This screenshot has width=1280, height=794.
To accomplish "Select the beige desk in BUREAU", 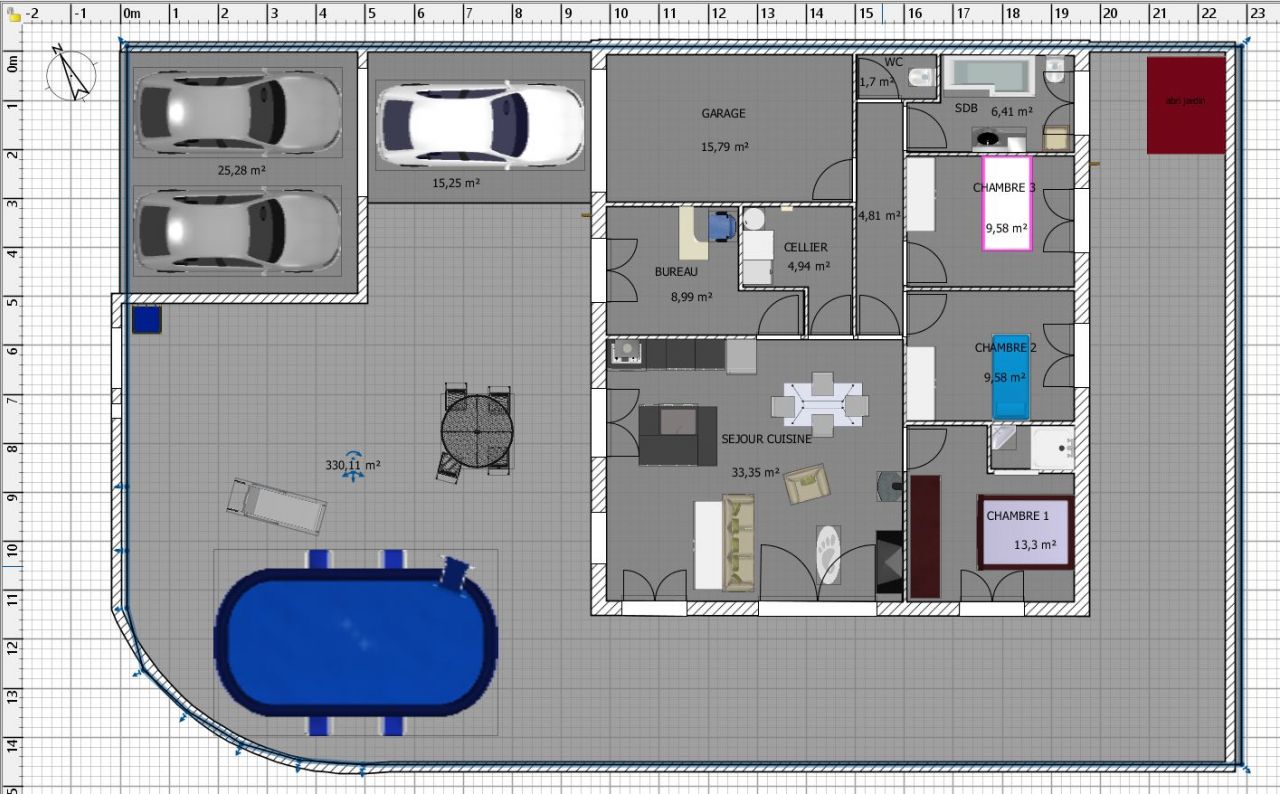I will pos(693,232).
